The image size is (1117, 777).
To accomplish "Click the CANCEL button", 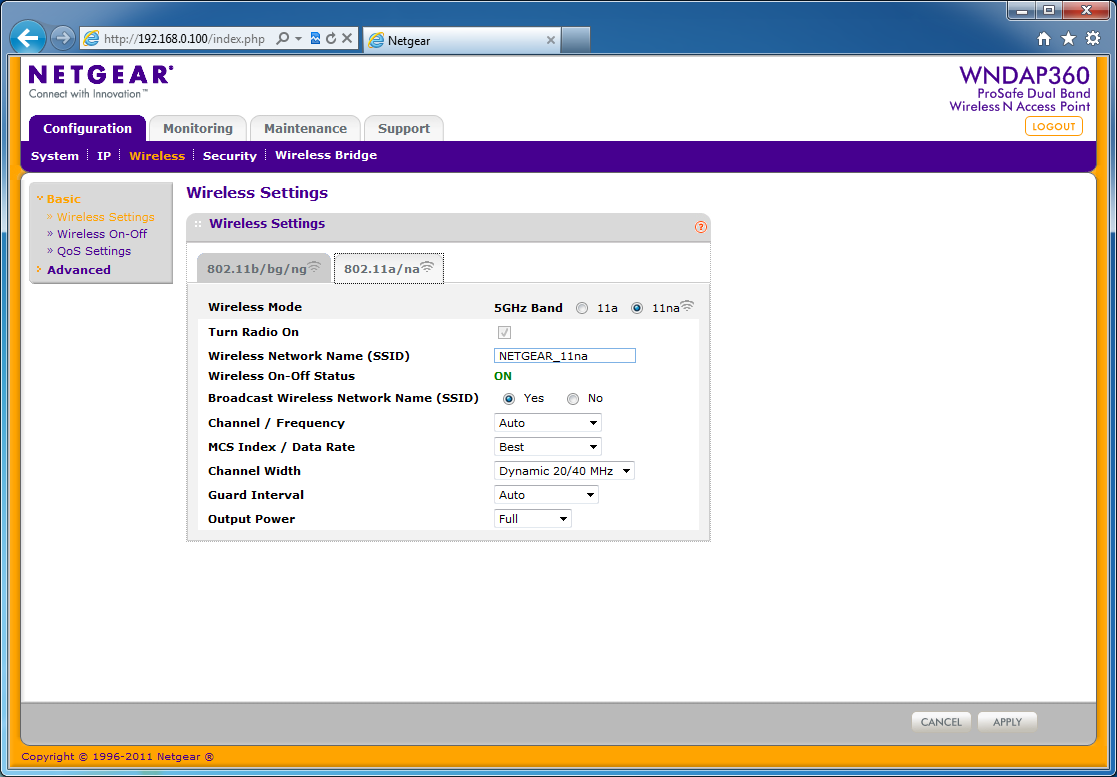I will 941,721.
